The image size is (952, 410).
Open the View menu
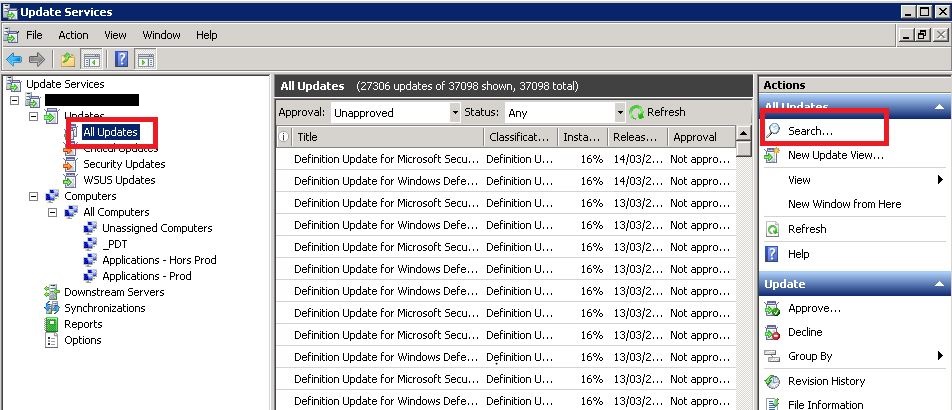(x=115, y=35)
